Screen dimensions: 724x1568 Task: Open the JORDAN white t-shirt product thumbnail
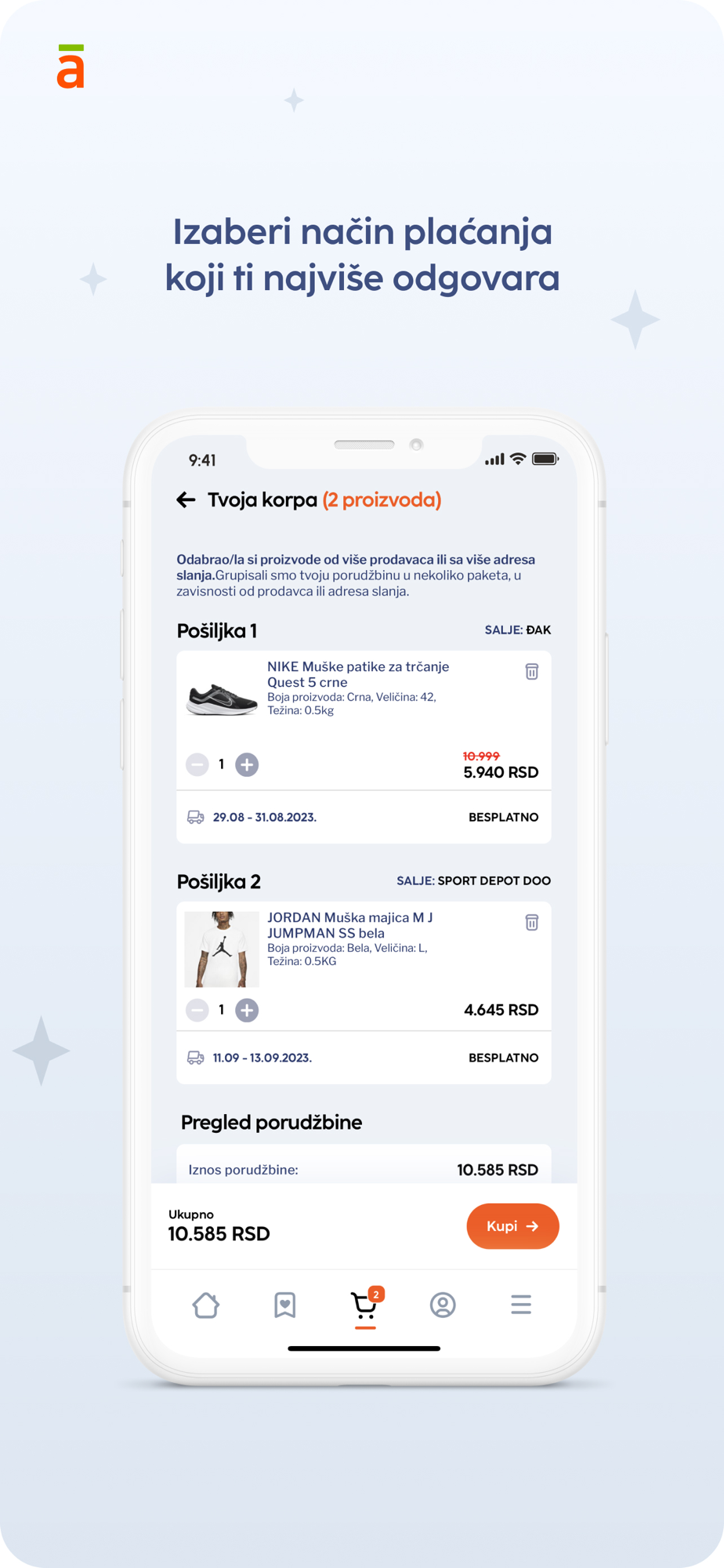[222, 949]
